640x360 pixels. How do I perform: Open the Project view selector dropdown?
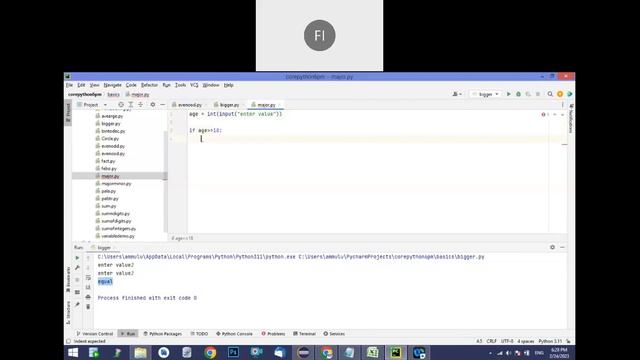coord(92,105)
